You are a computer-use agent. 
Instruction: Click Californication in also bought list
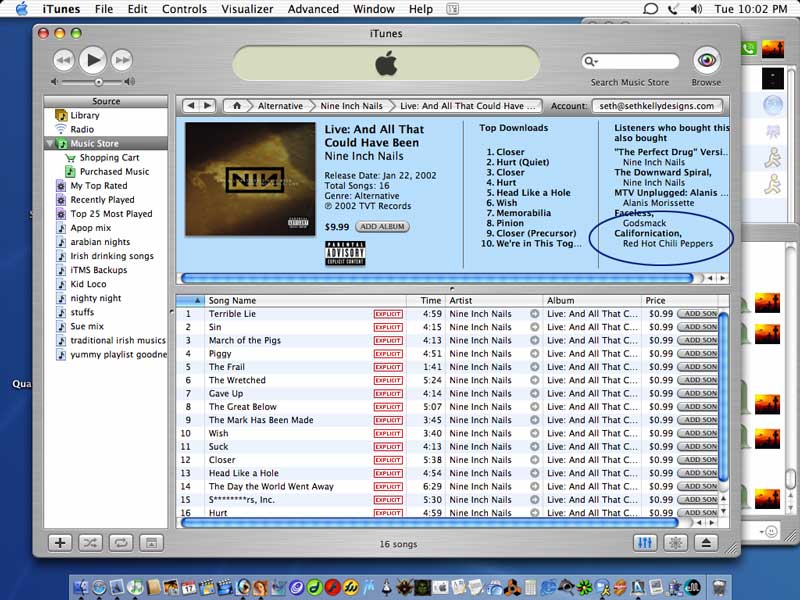point(647,233)
